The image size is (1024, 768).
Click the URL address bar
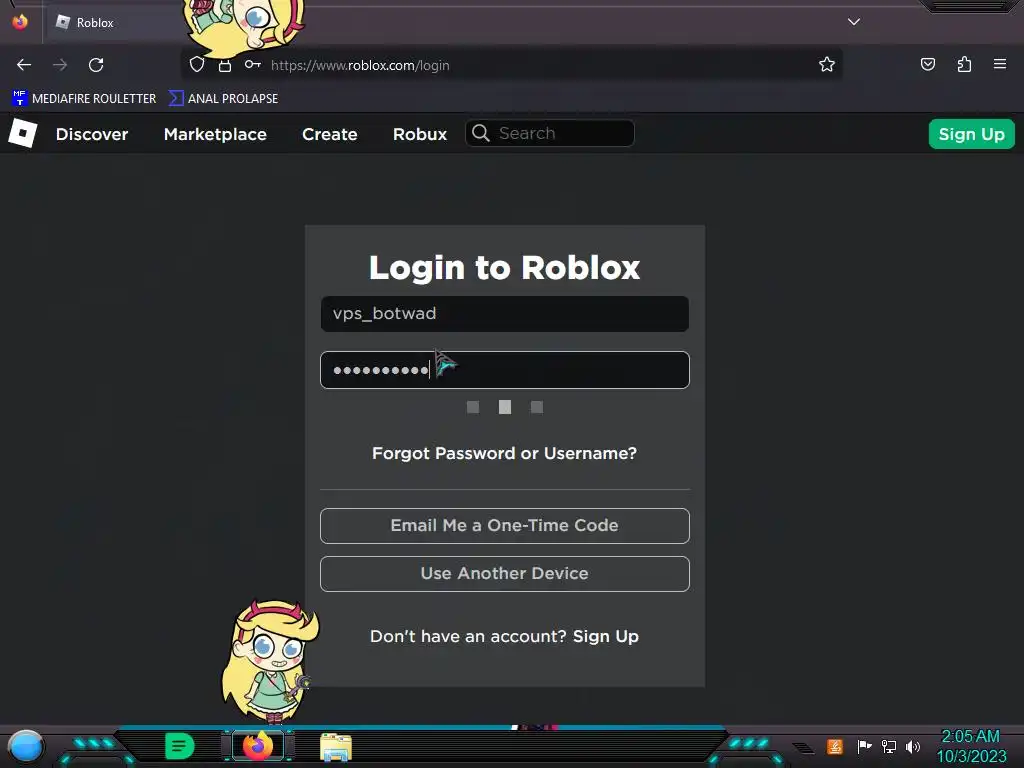click(509, 65)
